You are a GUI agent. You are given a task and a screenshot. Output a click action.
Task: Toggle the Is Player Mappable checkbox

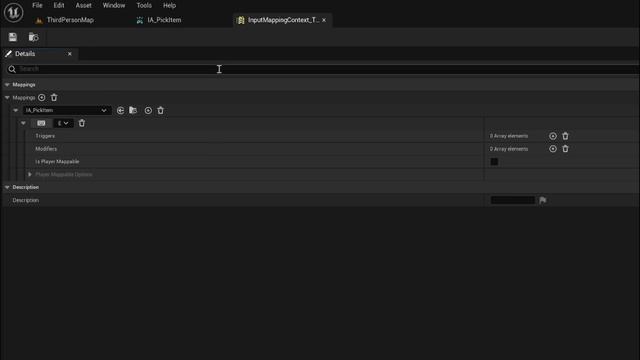pyautogui.click(x=494, y=162)
